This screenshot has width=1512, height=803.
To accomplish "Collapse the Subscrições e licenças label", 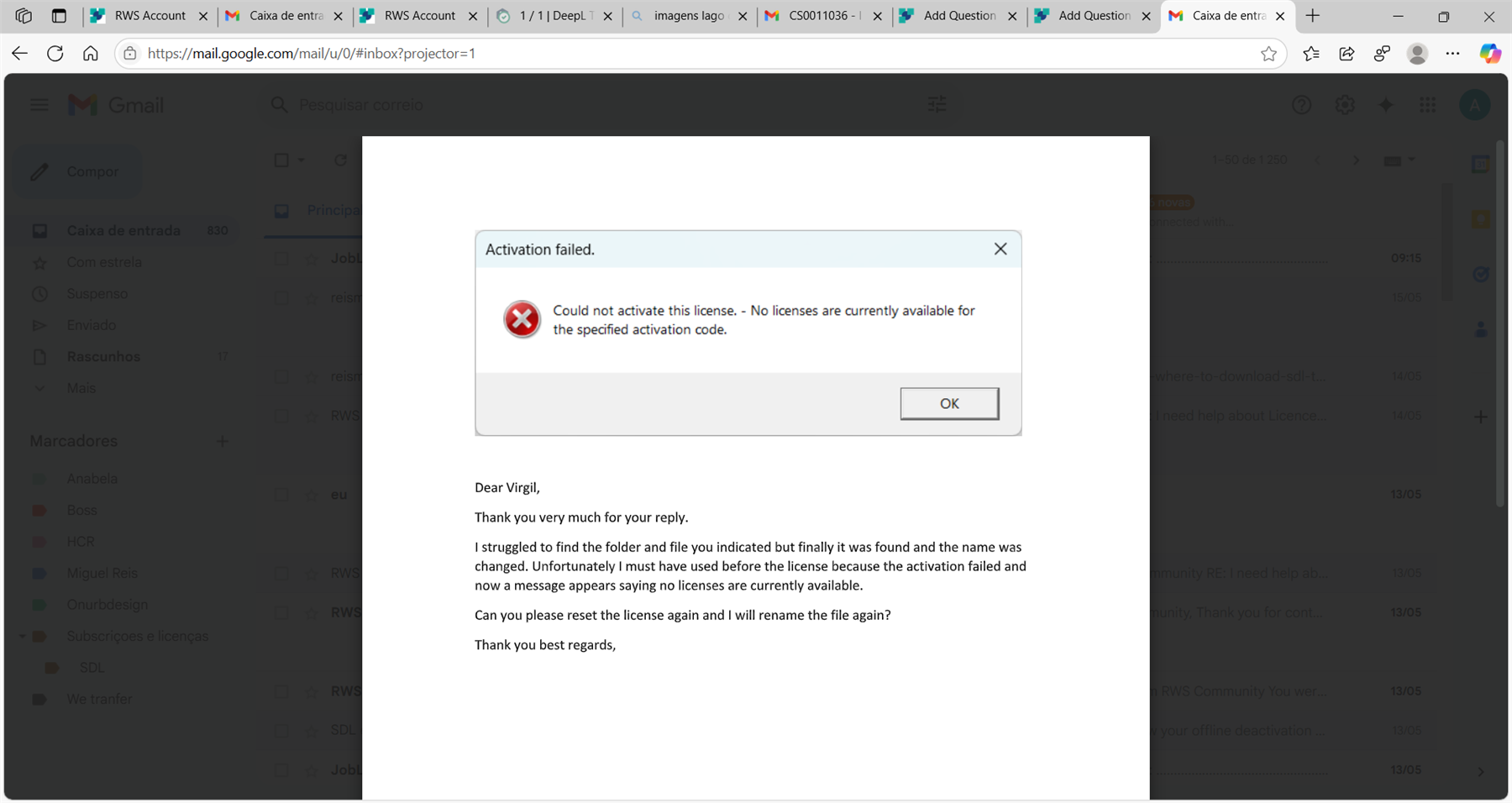I will [x=23, y=636].
